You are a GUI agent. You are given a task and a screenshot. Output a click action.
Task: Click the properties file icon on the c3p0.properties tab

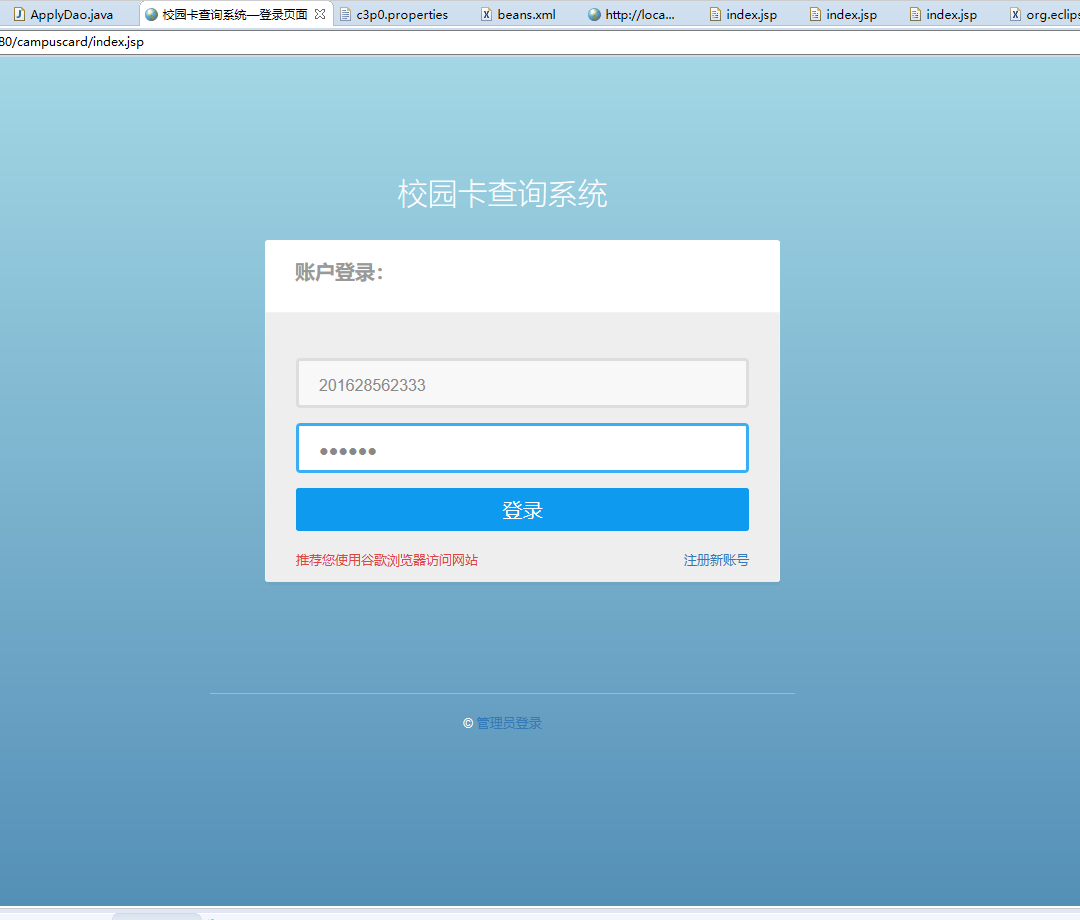[344, 14]
